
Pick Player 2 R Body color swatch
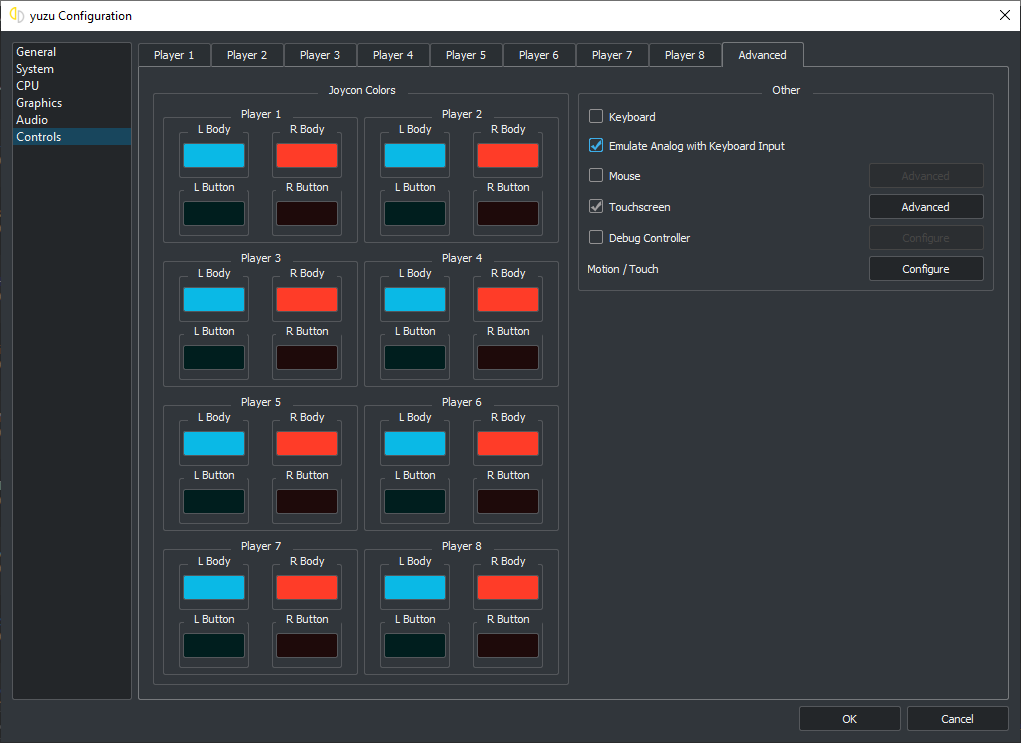click(x=508, y=156)
